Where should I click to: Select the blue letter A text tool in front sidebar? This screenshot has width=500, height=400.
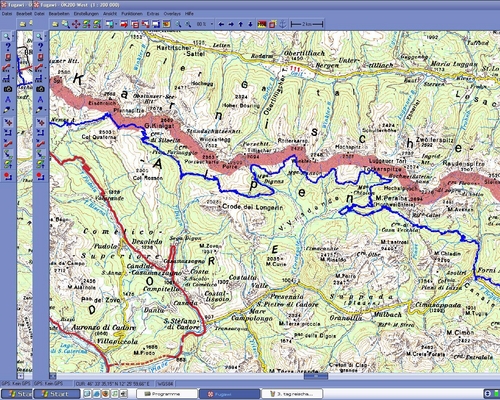[x=40, y=99]
